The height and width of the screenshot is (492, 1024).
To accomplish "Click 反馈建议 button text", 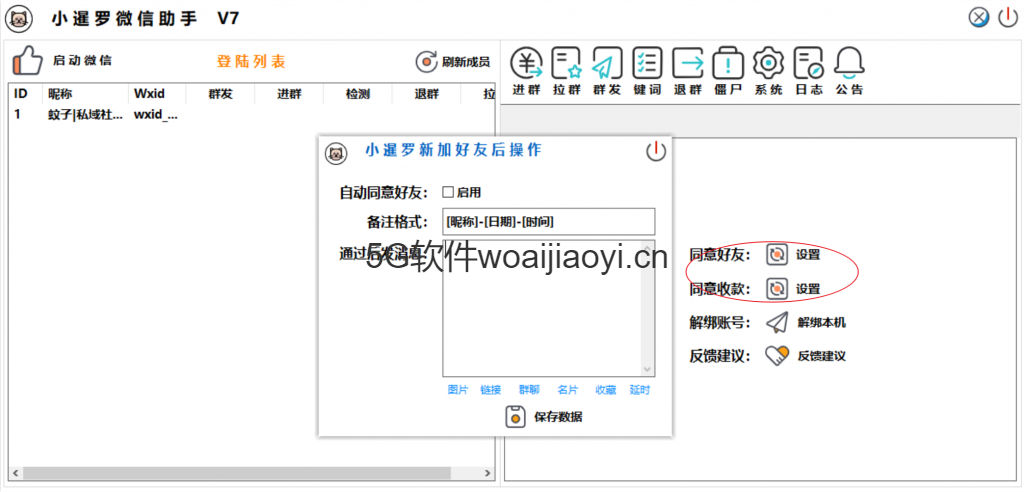I will coord(822,356).
